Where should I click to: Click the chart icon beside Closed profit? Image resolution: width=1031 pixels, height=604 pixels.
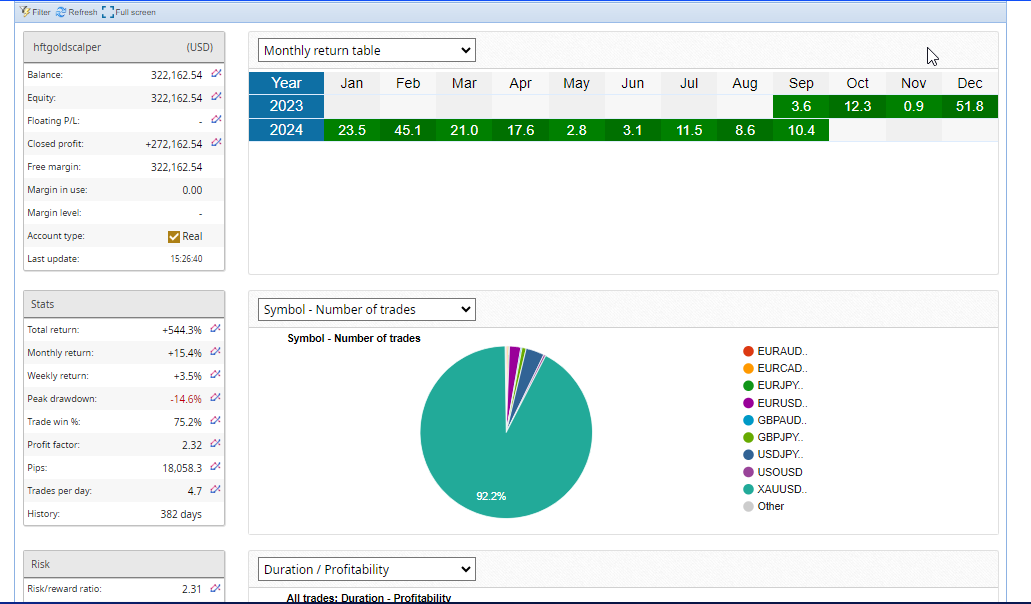coord(216,144)
